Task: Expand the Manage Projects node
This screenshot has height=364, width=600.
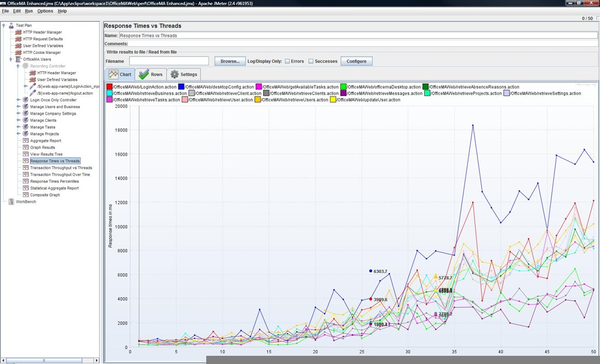Action: point(18,134)
